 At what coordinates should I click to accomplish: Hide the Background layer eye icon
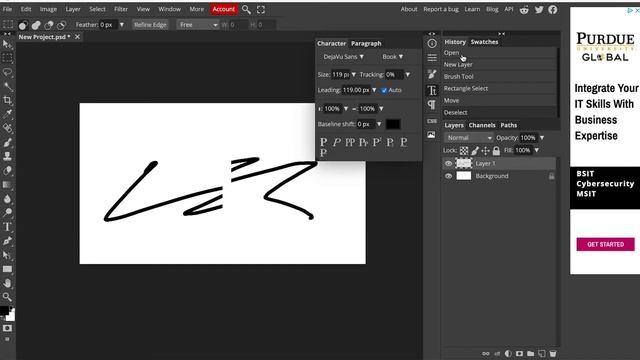[x=448, y=176]
